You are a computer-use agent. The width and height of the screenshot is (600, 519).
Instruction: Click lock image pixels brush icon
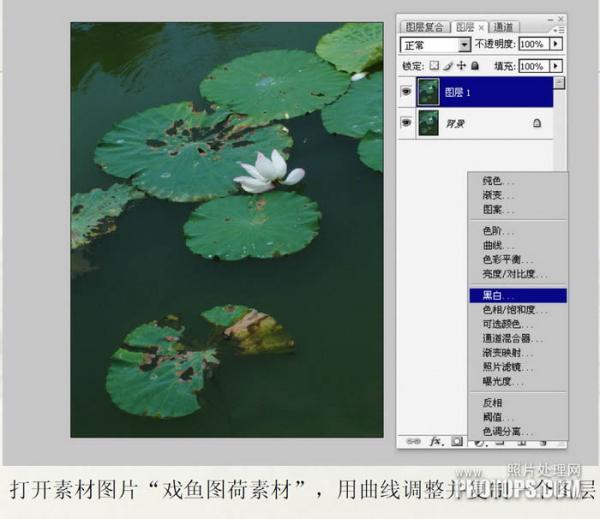click(447, 66)
